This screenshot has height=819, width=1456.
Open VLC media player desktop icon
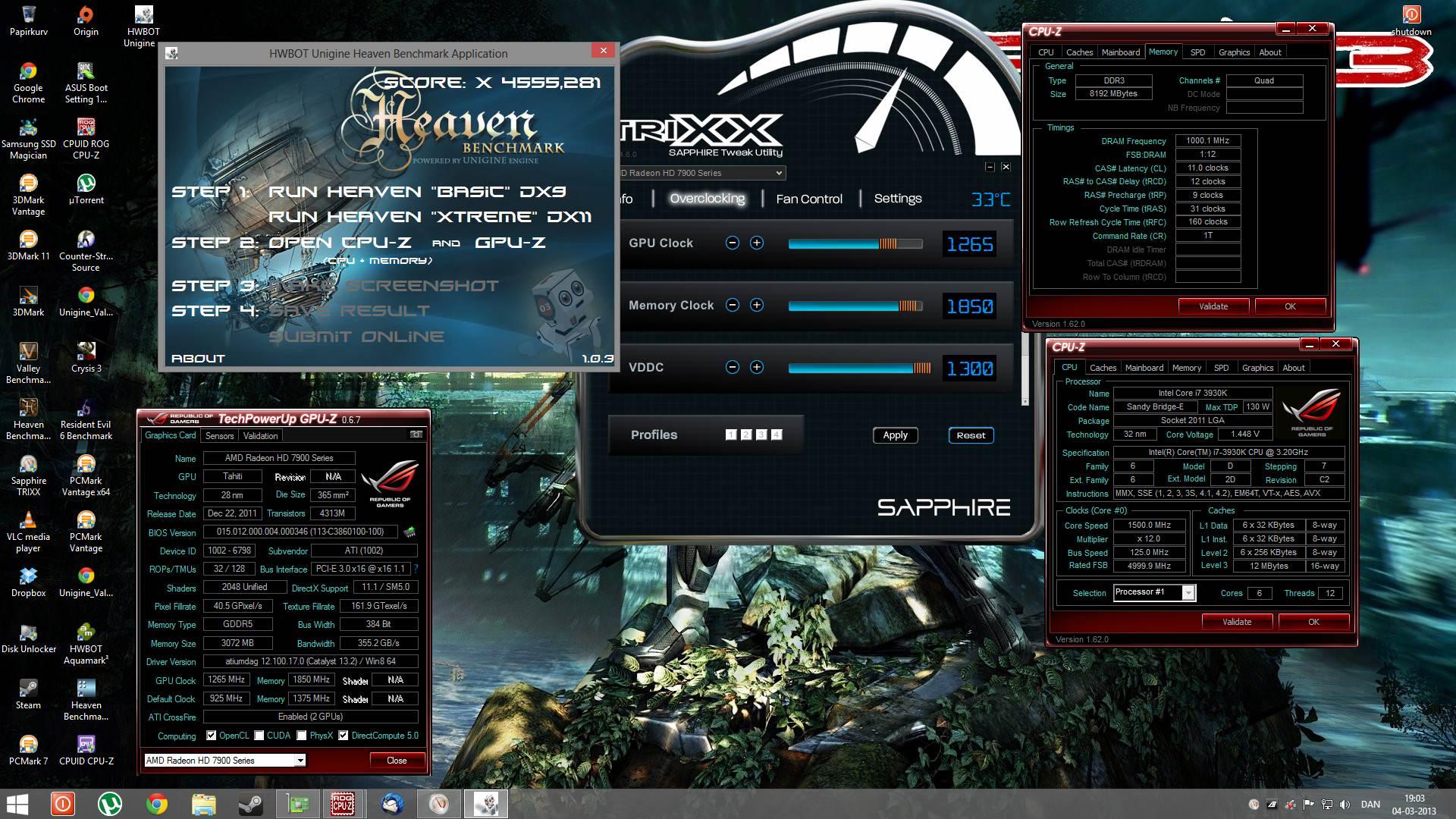click(x=28, y=531)
